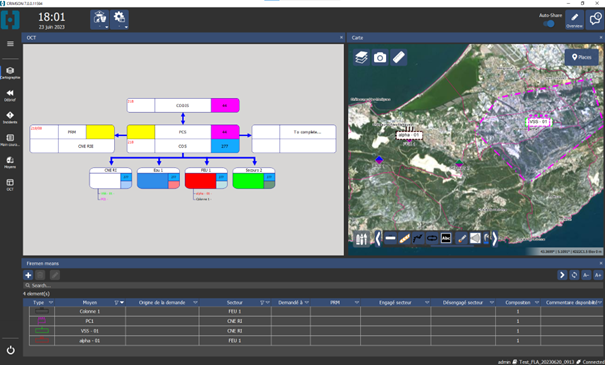605x365 pixels.
Task: Open the Incidents sidebar icon
Action: 10,117
